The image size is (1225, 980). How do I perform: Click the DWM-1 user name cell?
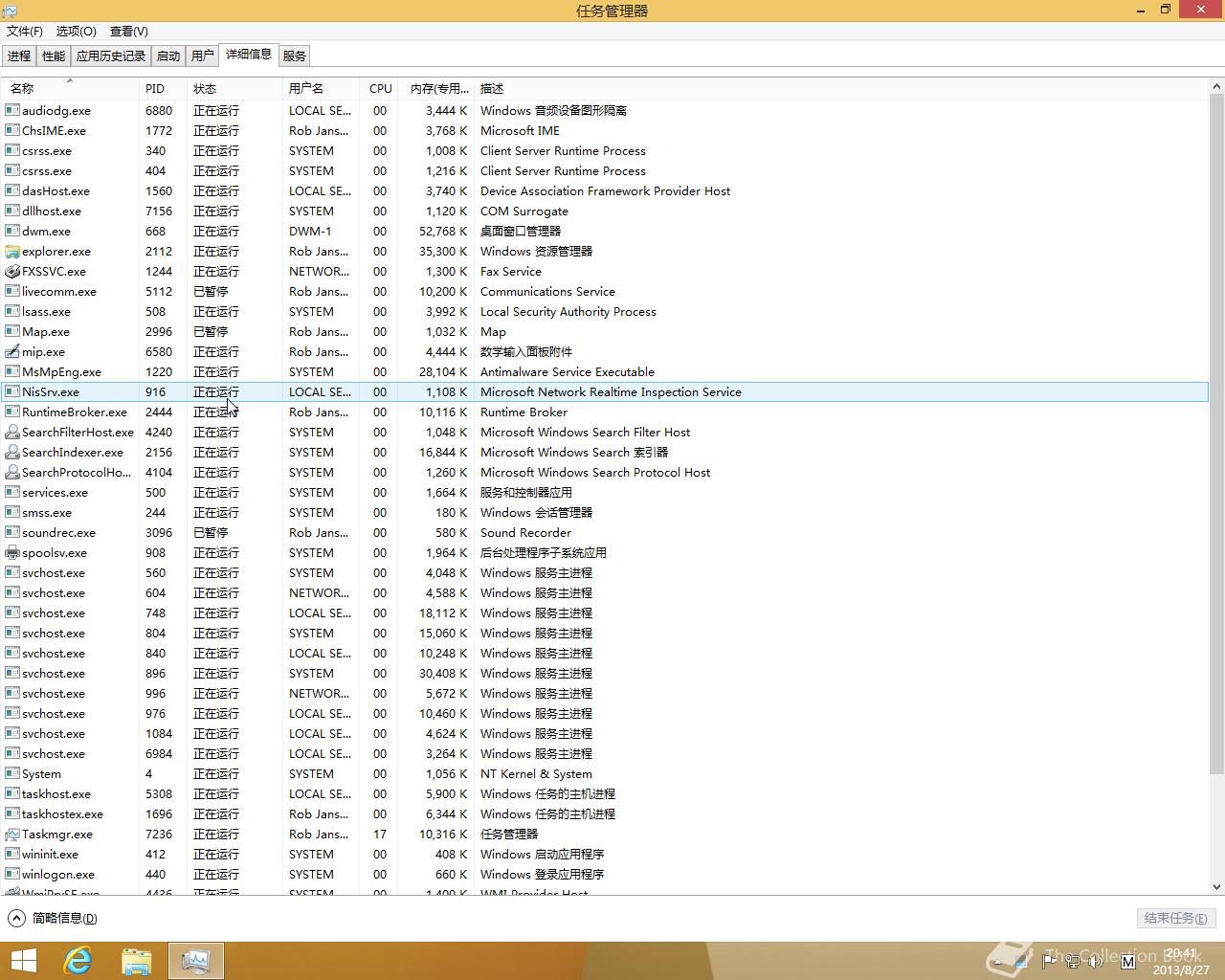click(x=310, y=231)
